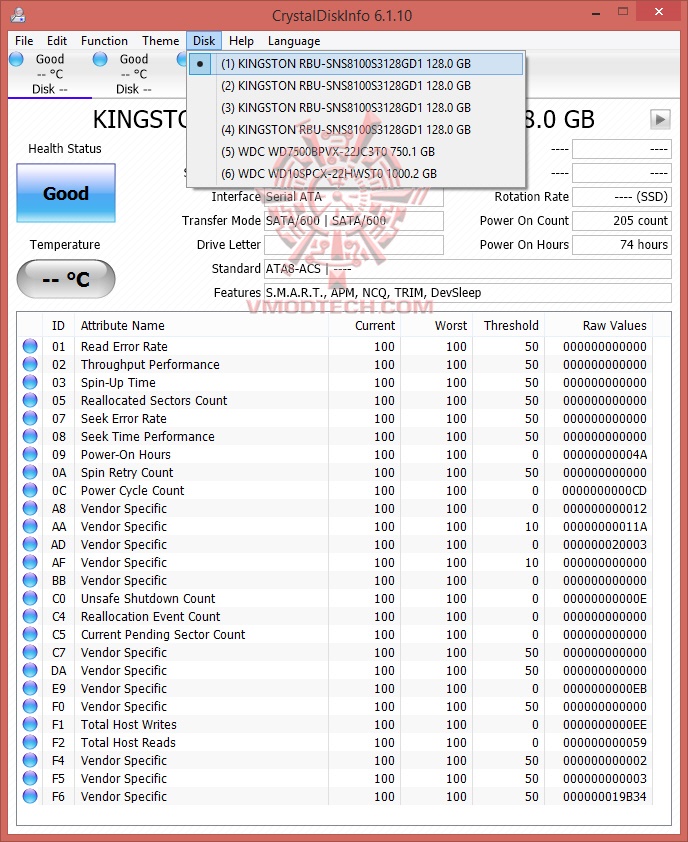Image resolution: width=688 pixels, height=842 pixels.
Task: Click the Attribute Name column header
Action: [x=201, y=325]
